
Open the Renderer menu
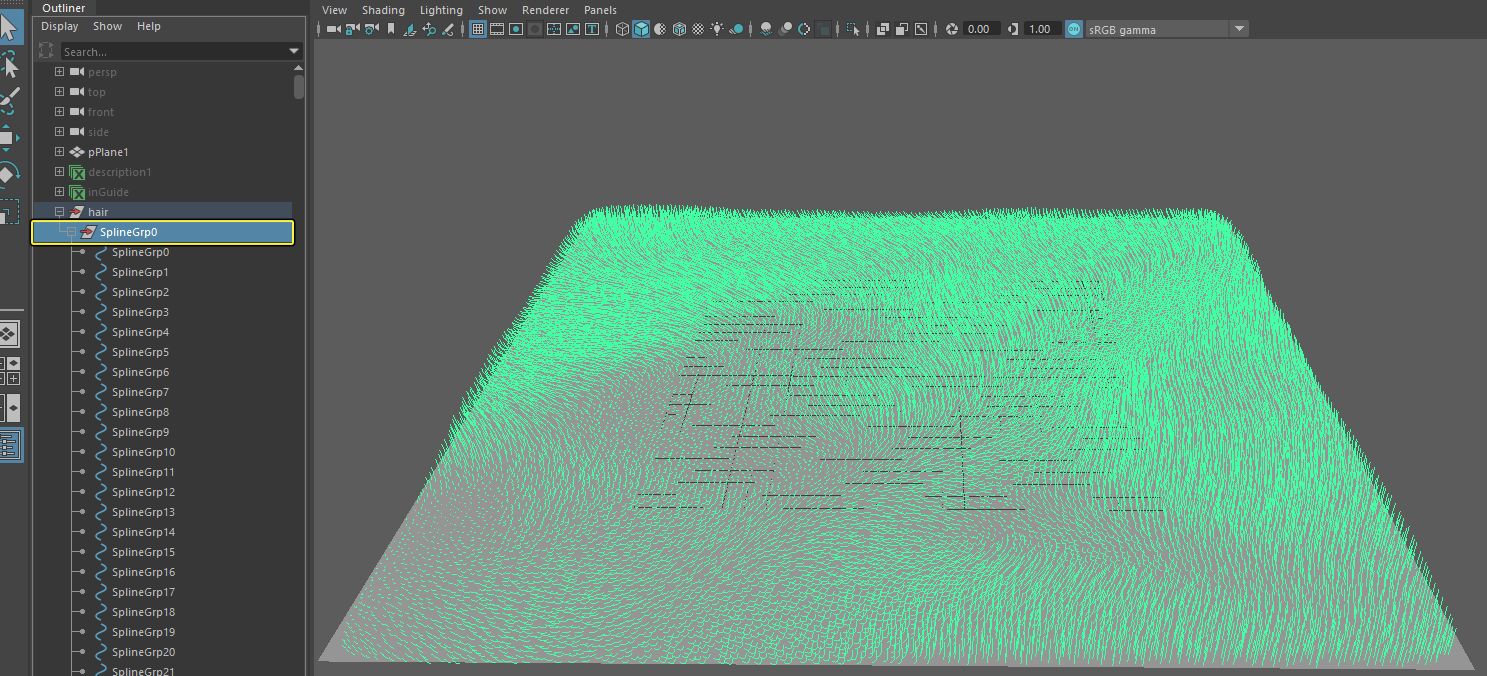pyautogui.click(x=545, y=10)
